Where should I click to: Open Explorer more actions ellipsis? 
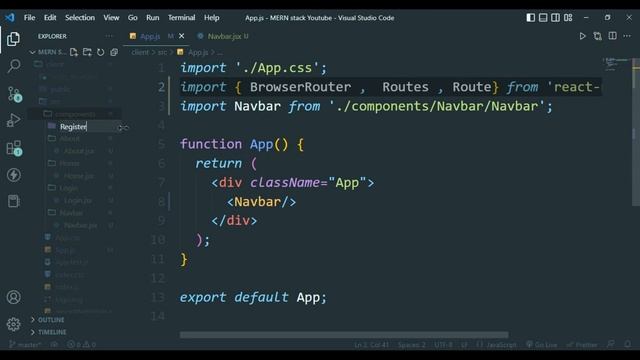[109, 36]
